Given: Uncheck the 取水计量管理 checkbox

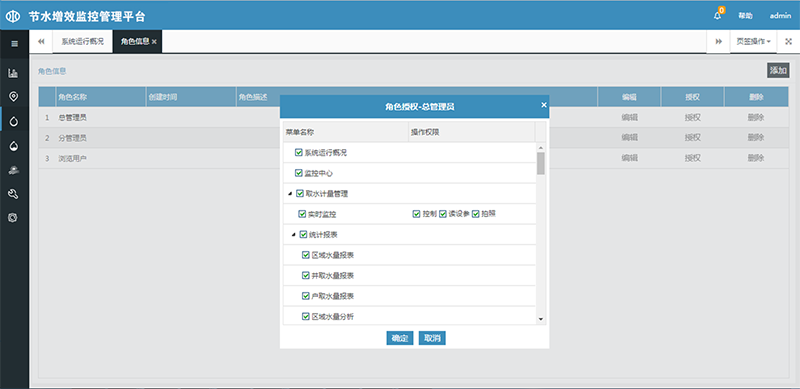Looking at the screenshot, I should 299,193.
